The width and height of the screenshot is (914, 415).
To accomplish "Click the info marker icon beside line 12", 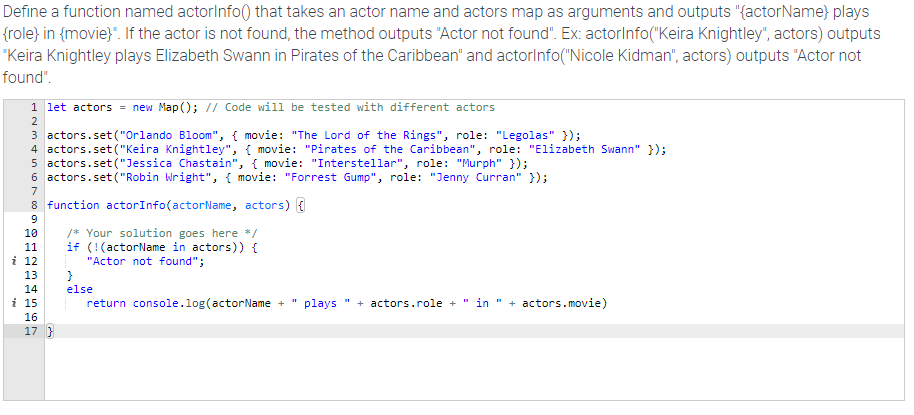I will click(x=13, y=261).
